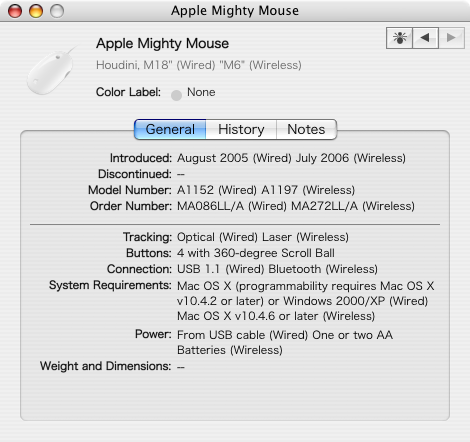
Task: Close the Apple Mighty Mouse window
Action: tap(15, 11)
